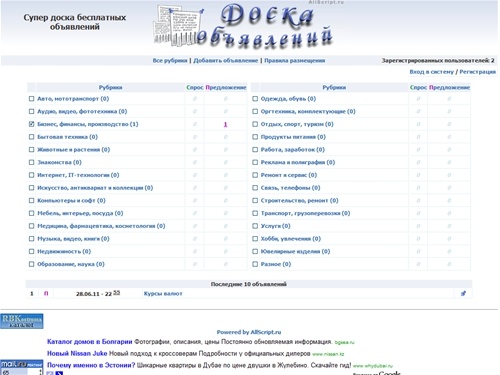
Task: Click the date 28.06.11 - 22 text
Action: [94, 294]
